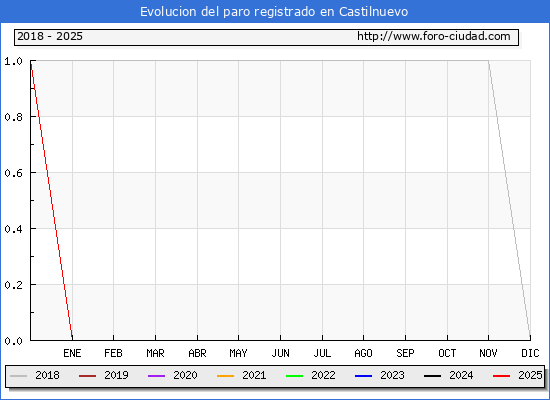Click the 0.4 y-axis value
This screenshot has width=550, height=400.
click(13, 229)
